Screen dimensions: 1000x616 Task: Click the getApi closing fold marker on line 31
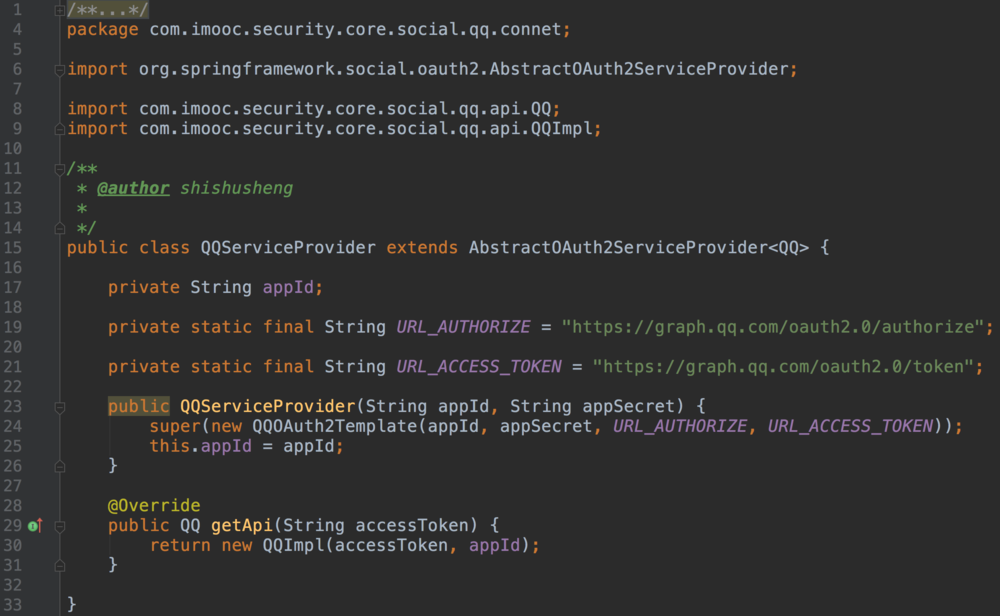(x=60, y=564)
